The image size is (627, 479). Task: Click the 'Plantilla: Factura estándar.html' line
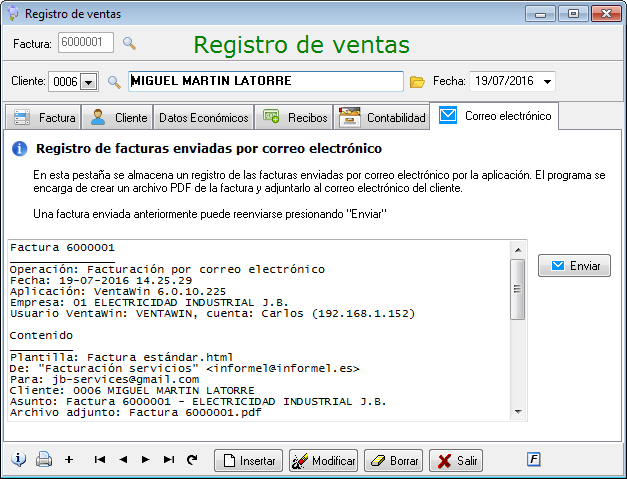[122, 357]
